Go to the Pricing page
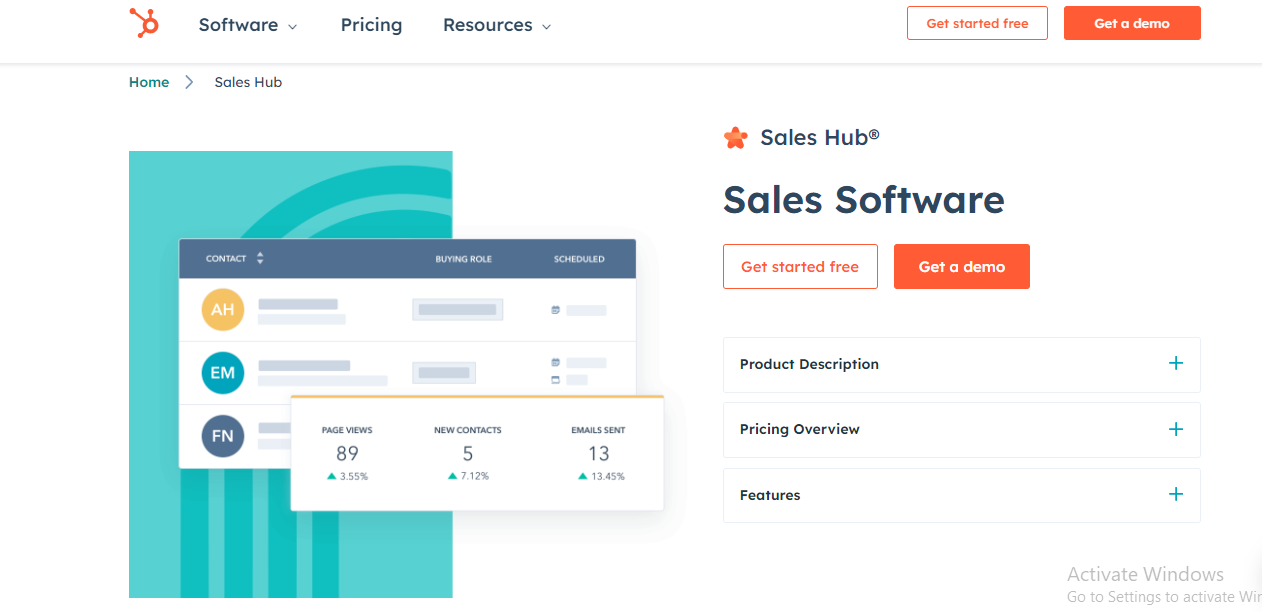 (x=371, y=25)
